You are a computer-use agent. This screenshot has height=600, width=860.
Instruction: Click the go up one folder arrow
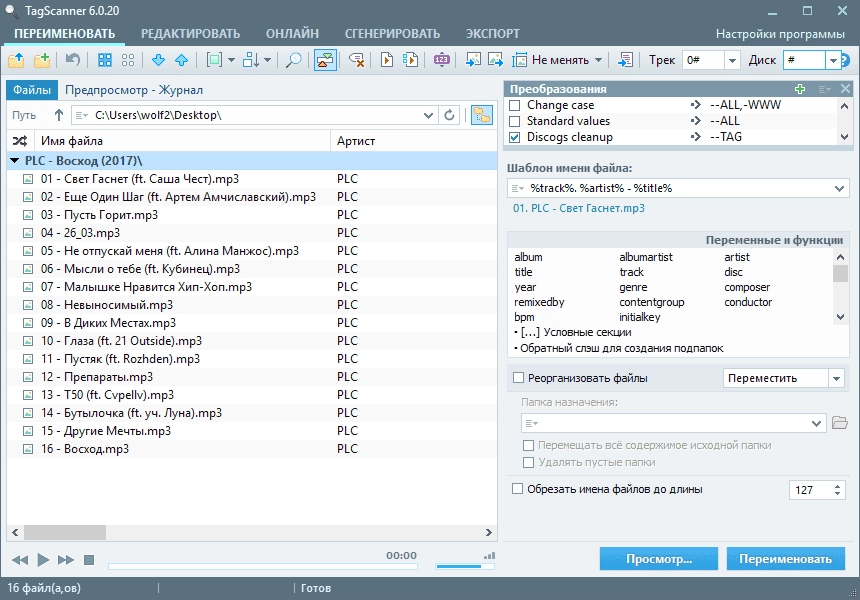59,115
